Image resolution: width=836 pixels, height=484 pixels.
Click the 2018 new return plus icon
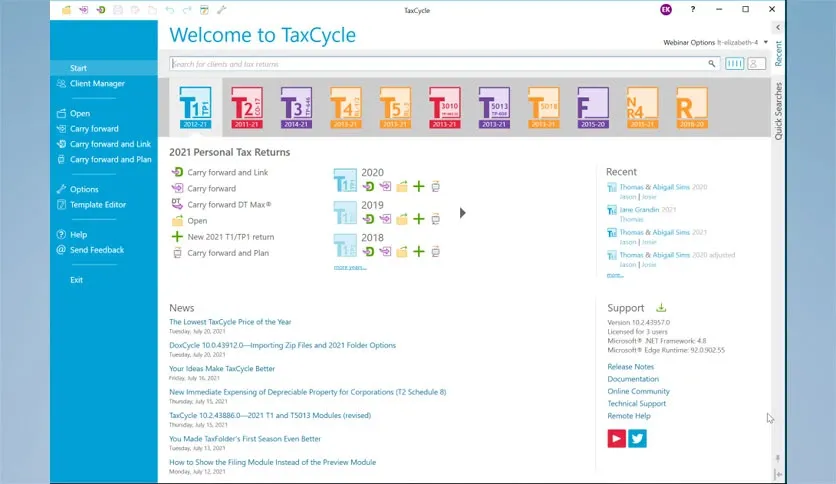click(419, 252)
